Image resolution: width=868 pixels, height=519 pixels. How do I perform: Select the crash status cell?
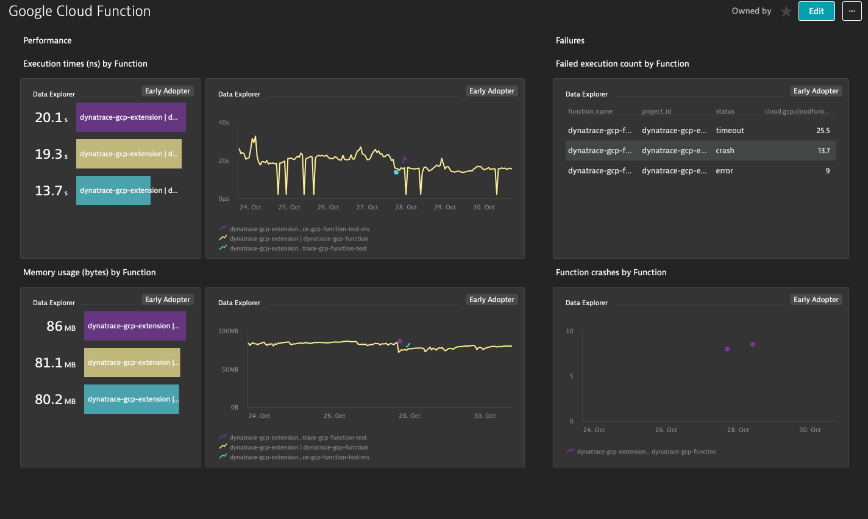pyautogui.click(x=725, y=150)
